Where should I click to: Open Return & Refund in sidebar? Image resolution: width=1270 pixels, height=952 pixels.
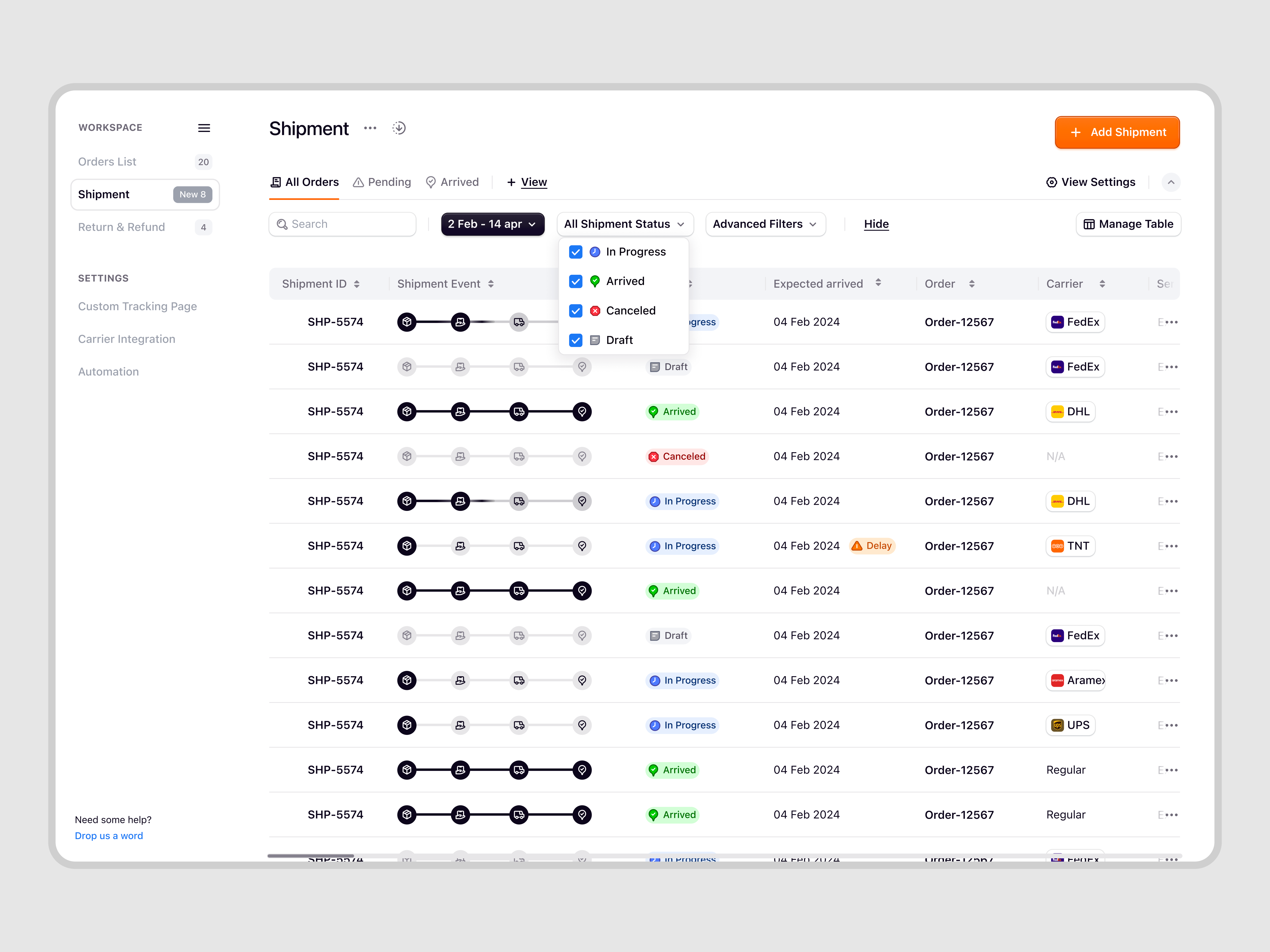pos(121,227)
